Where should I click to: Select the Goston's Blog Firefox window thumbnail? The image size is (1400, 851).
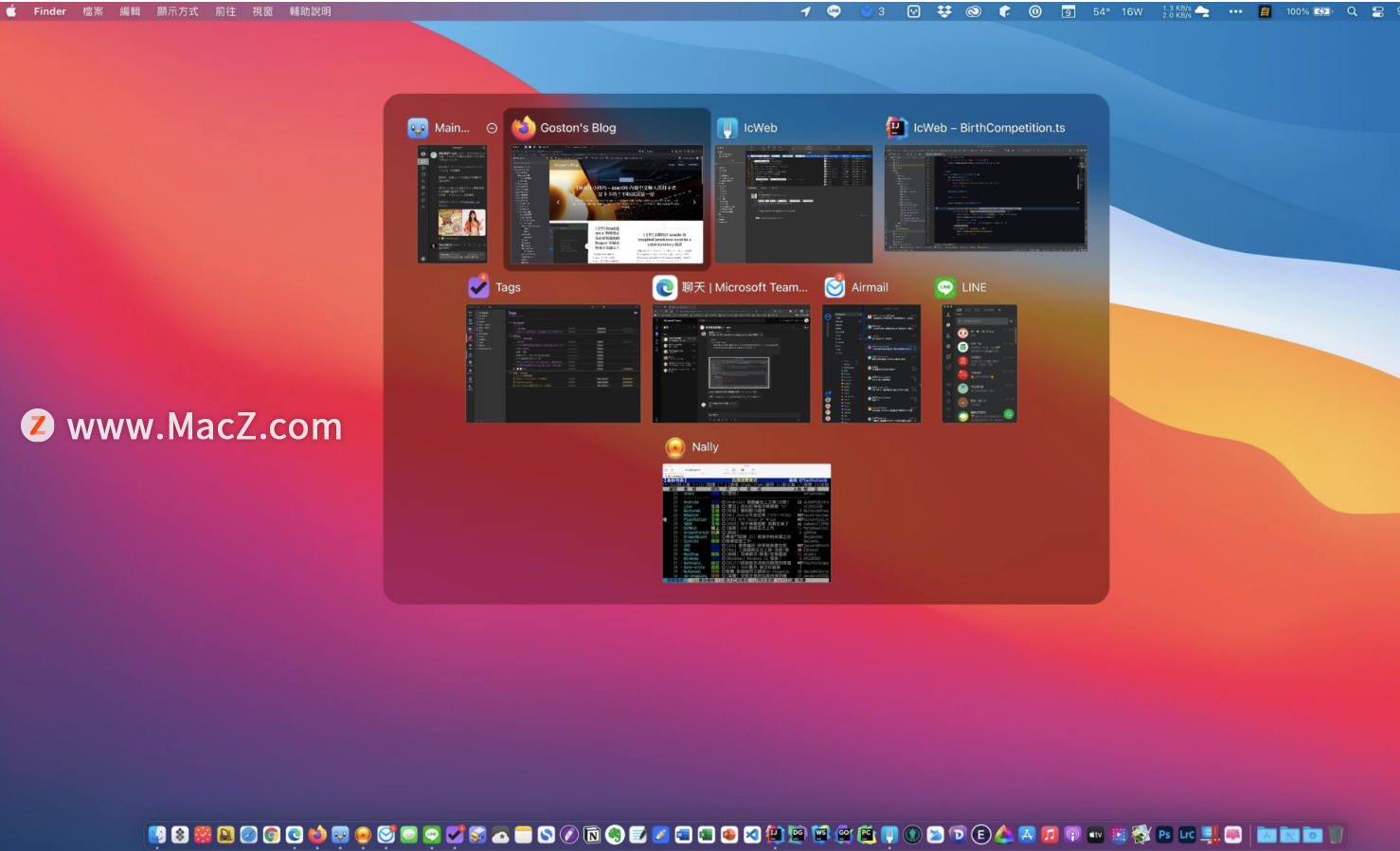tap(607, 205)
